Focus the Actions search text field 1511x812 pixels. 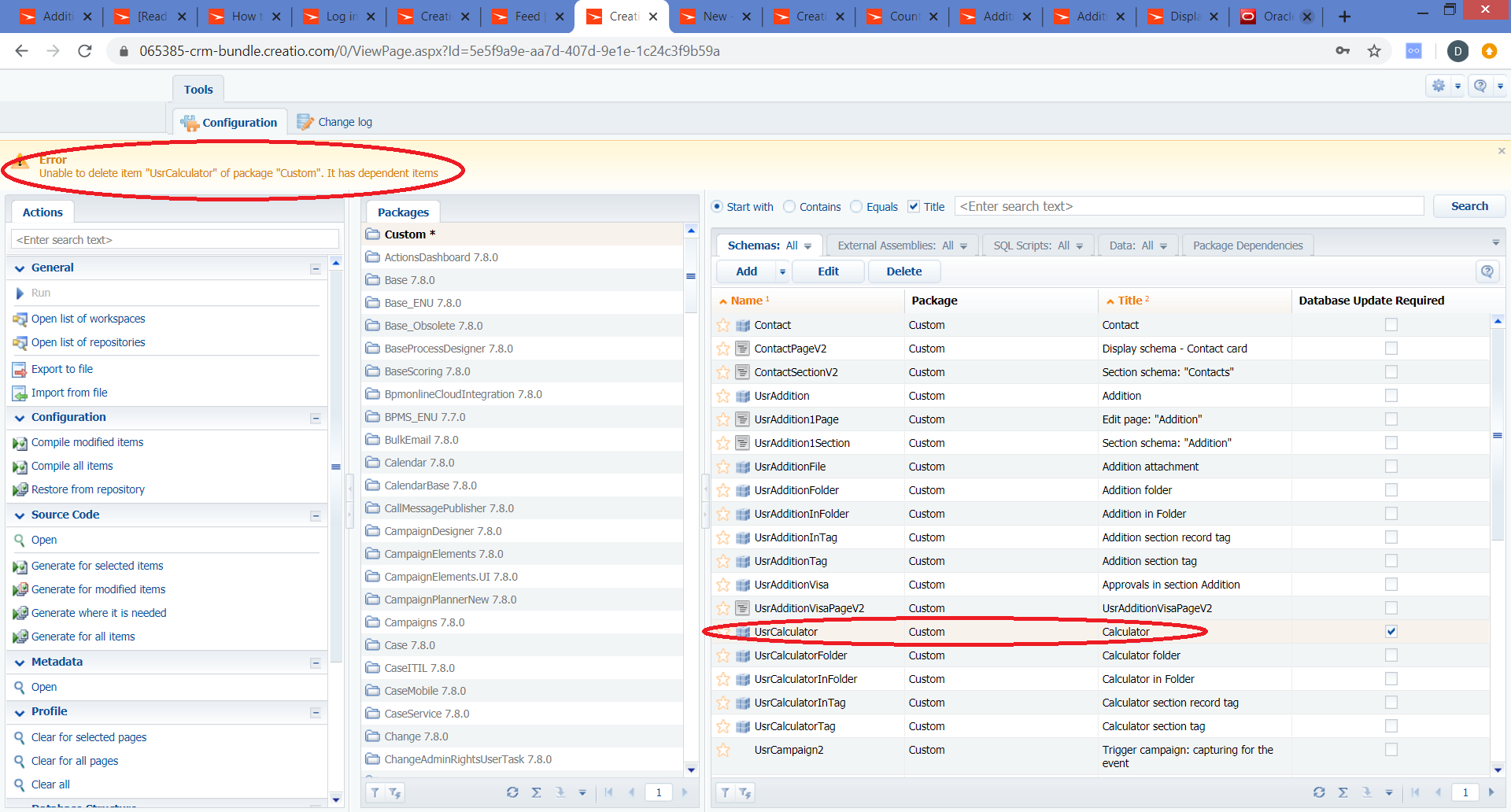(x=175, y=240)
